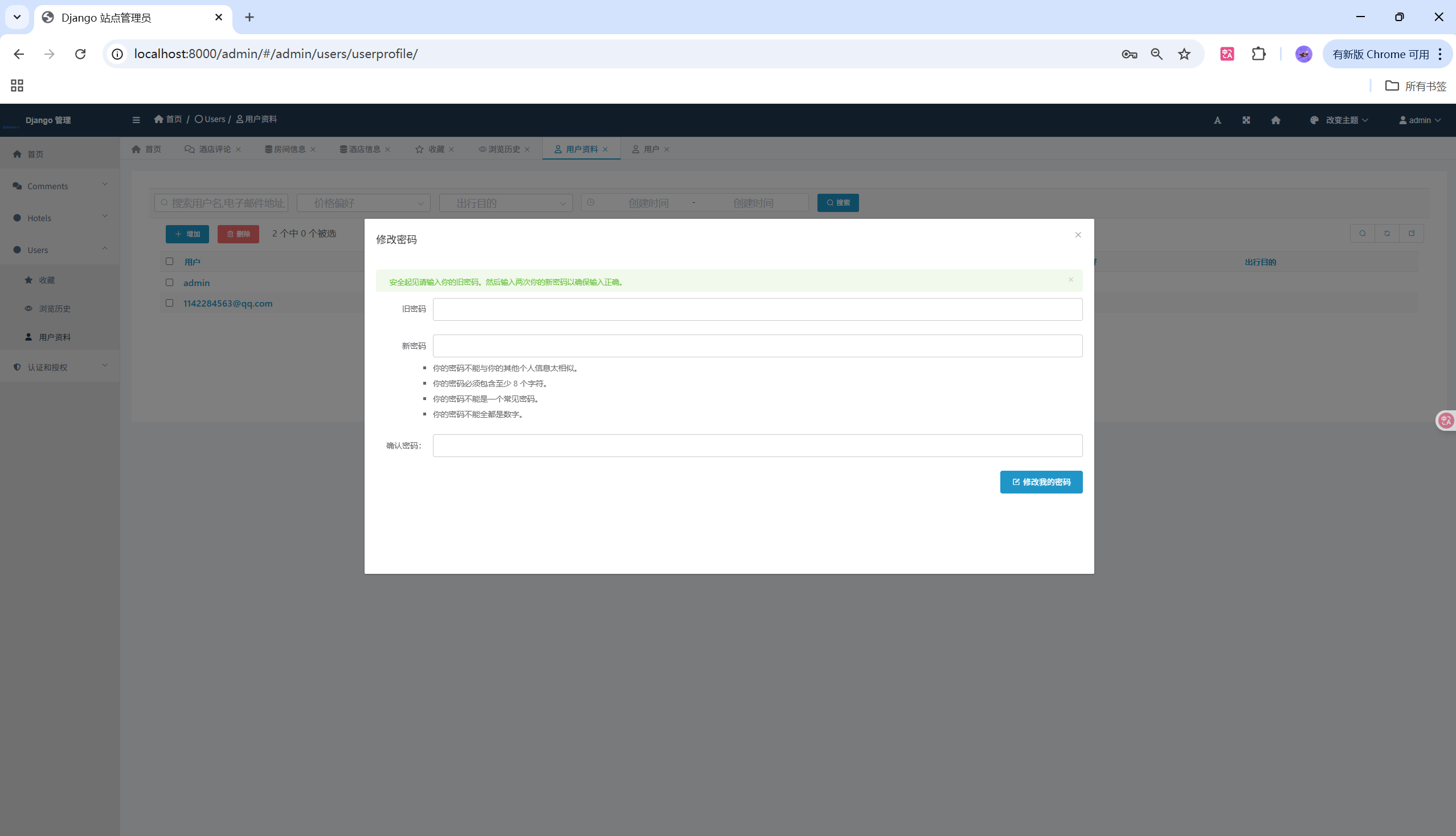Viewport: 1456px width, 836px height.
Task: Select the admin row checkbox
Action: point(169,283)
